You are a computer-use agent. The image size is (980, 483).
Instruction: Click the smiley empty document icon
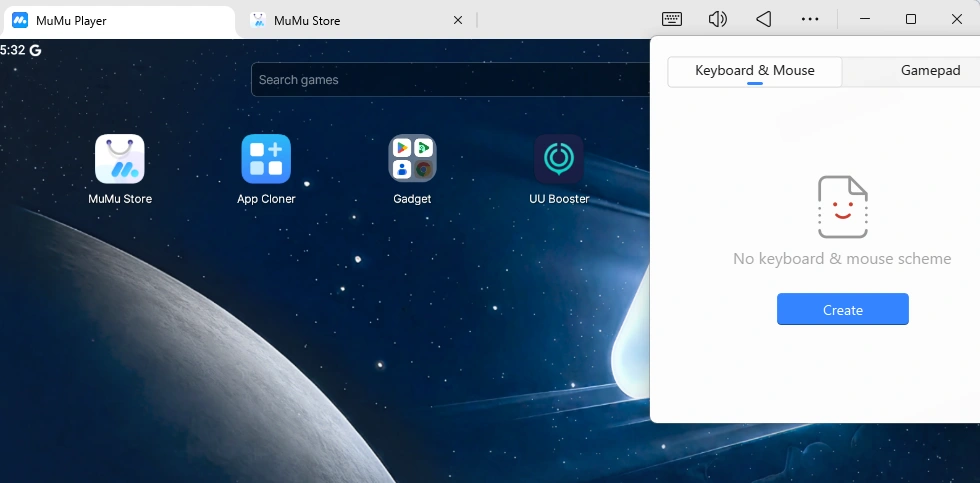[842, 207]
